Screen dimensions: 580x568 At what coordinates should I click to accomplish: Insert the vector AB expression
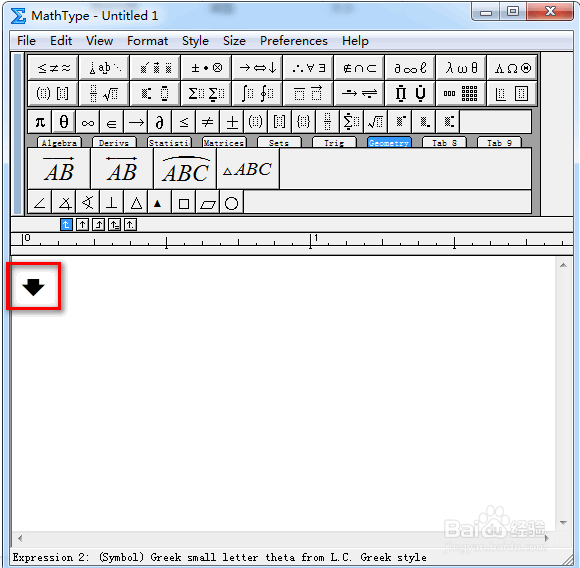pos(59,169)
